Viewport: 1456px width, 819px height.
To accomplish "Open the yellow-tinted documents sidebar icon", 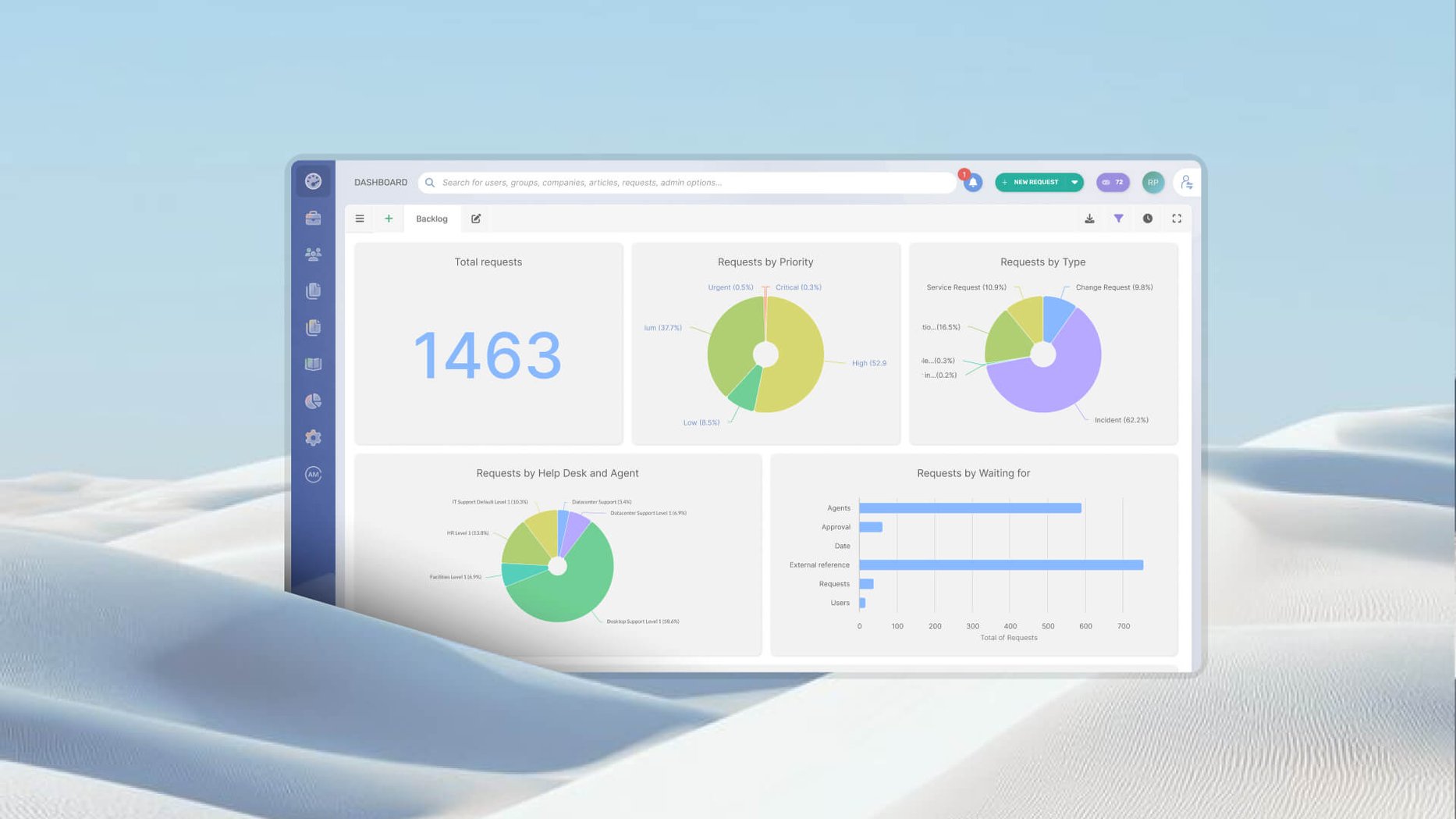I will (313, 327).
